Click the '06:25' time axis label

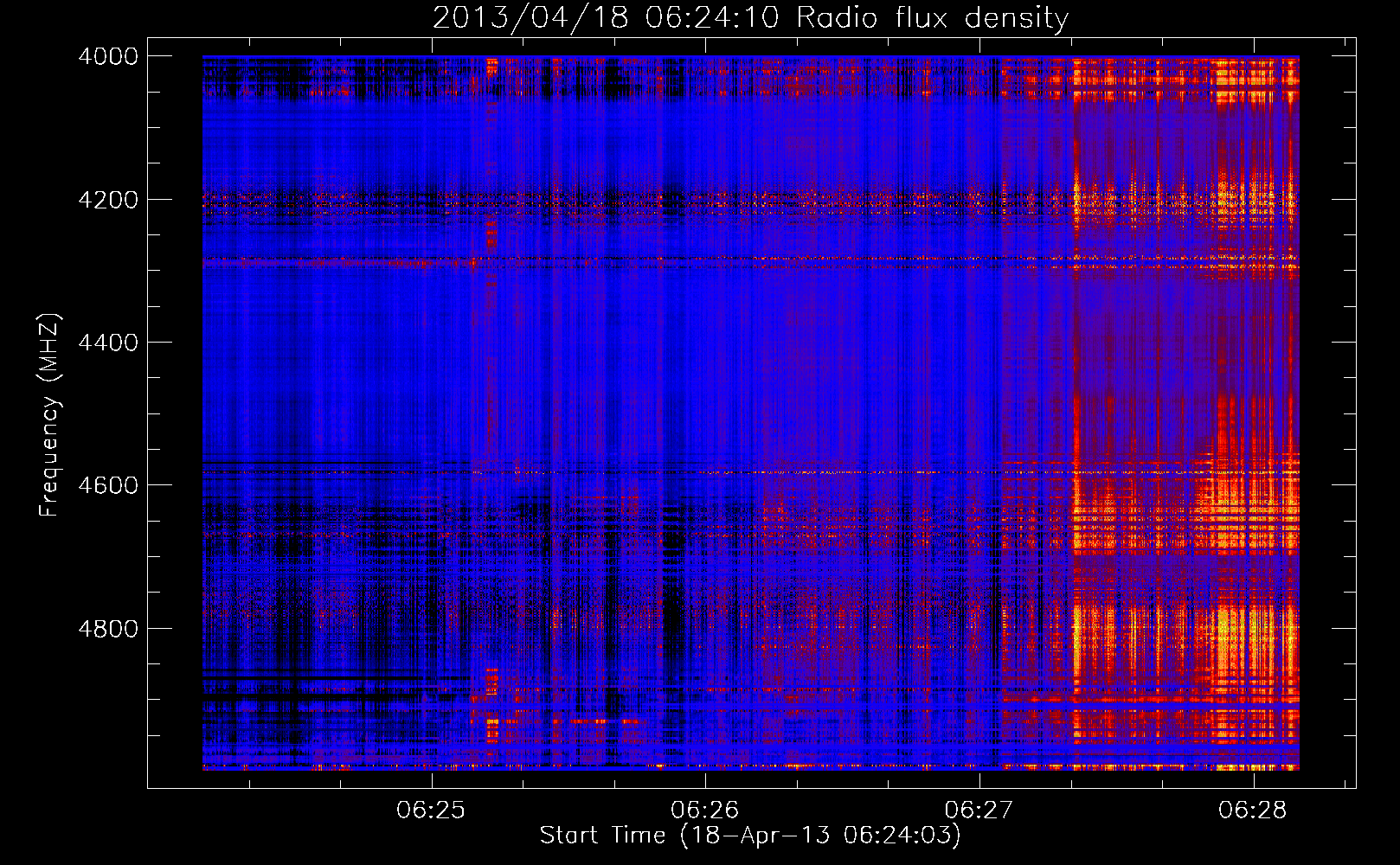tap(431, 811)
